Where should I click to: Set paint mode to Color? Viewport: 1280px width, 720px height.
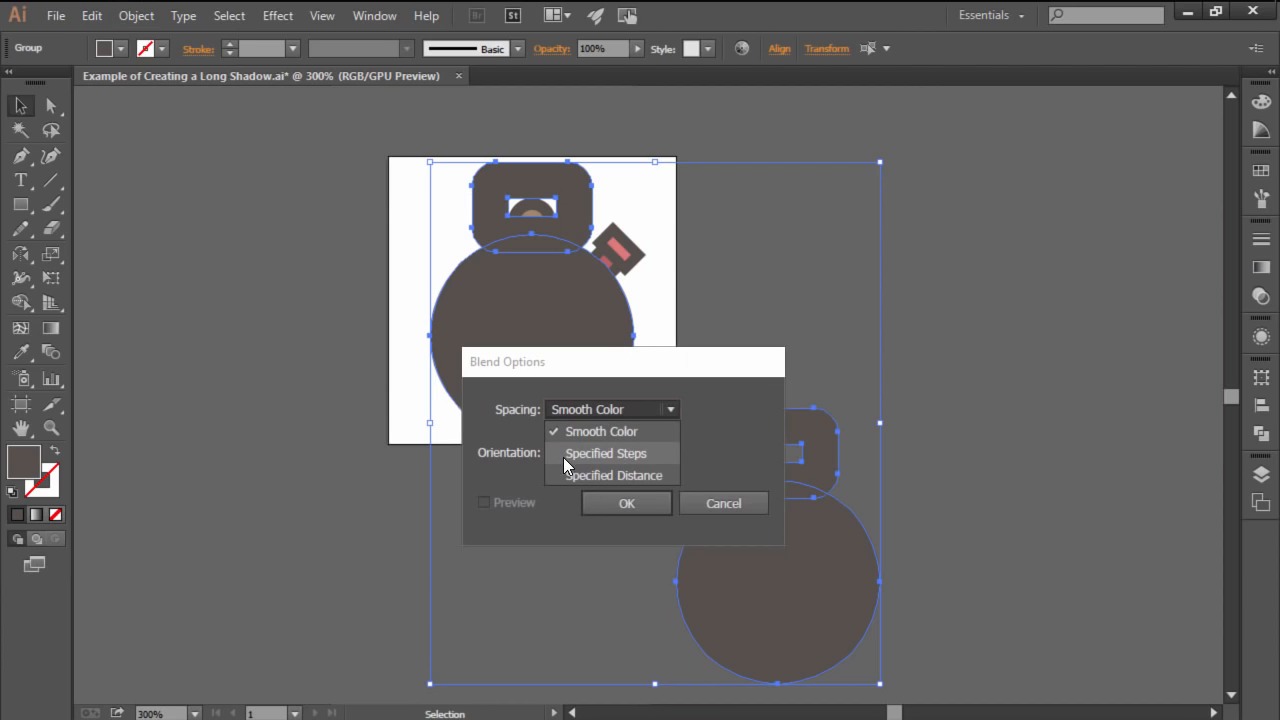17,514
